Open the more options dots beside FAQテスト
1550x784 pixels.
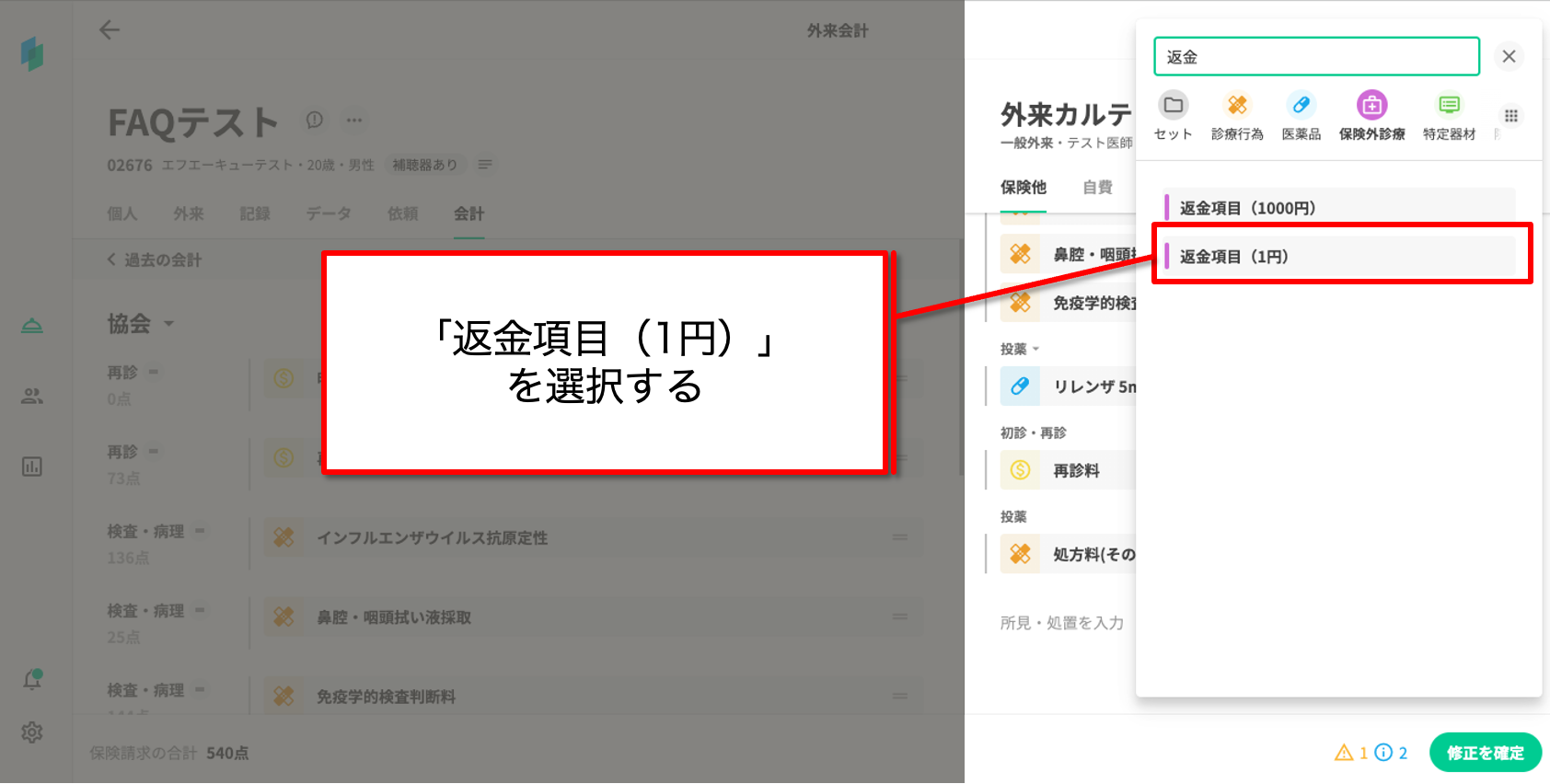354,120
